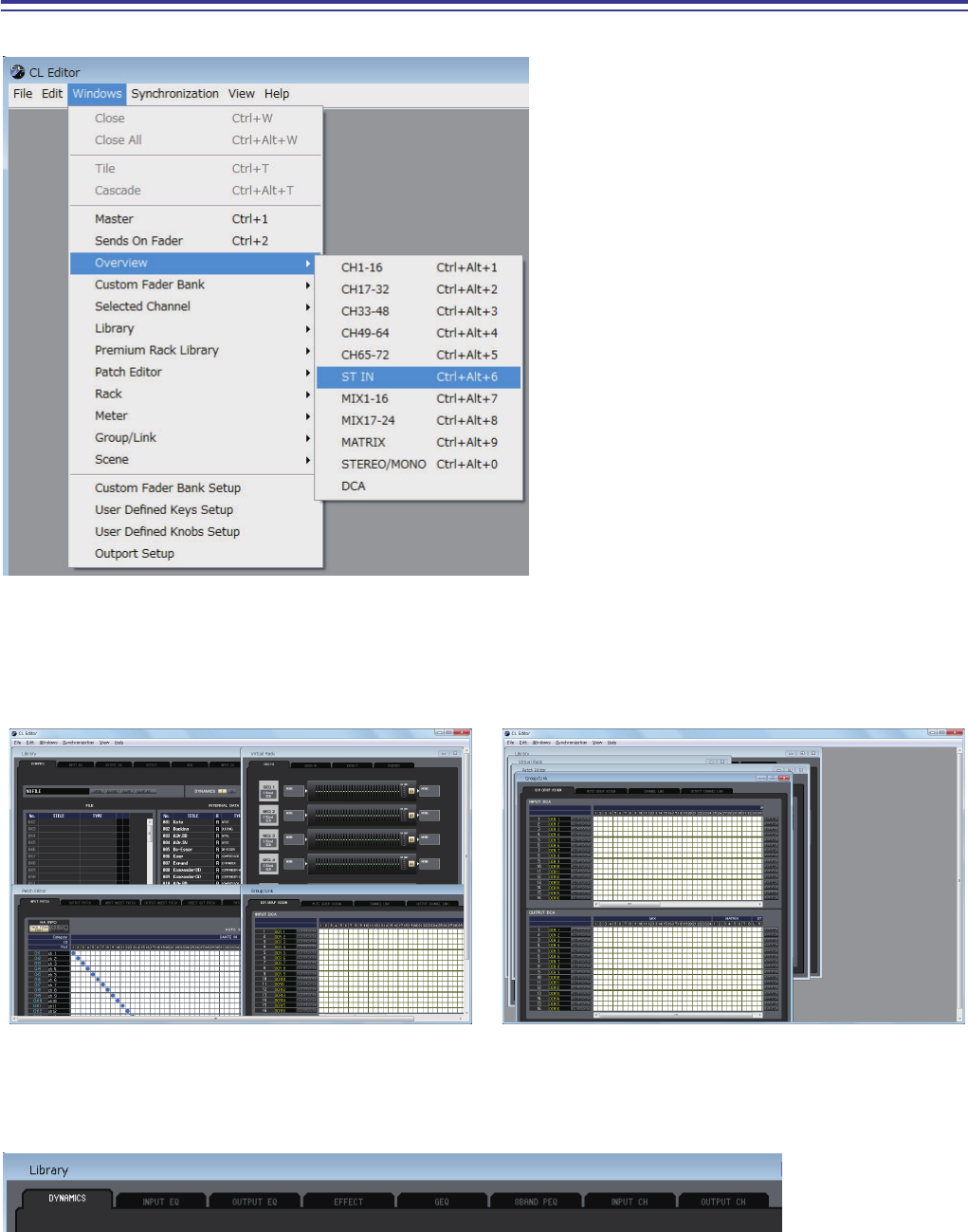
Task: Select MATRIX in the Overview submenu
Action: (419, 442)
